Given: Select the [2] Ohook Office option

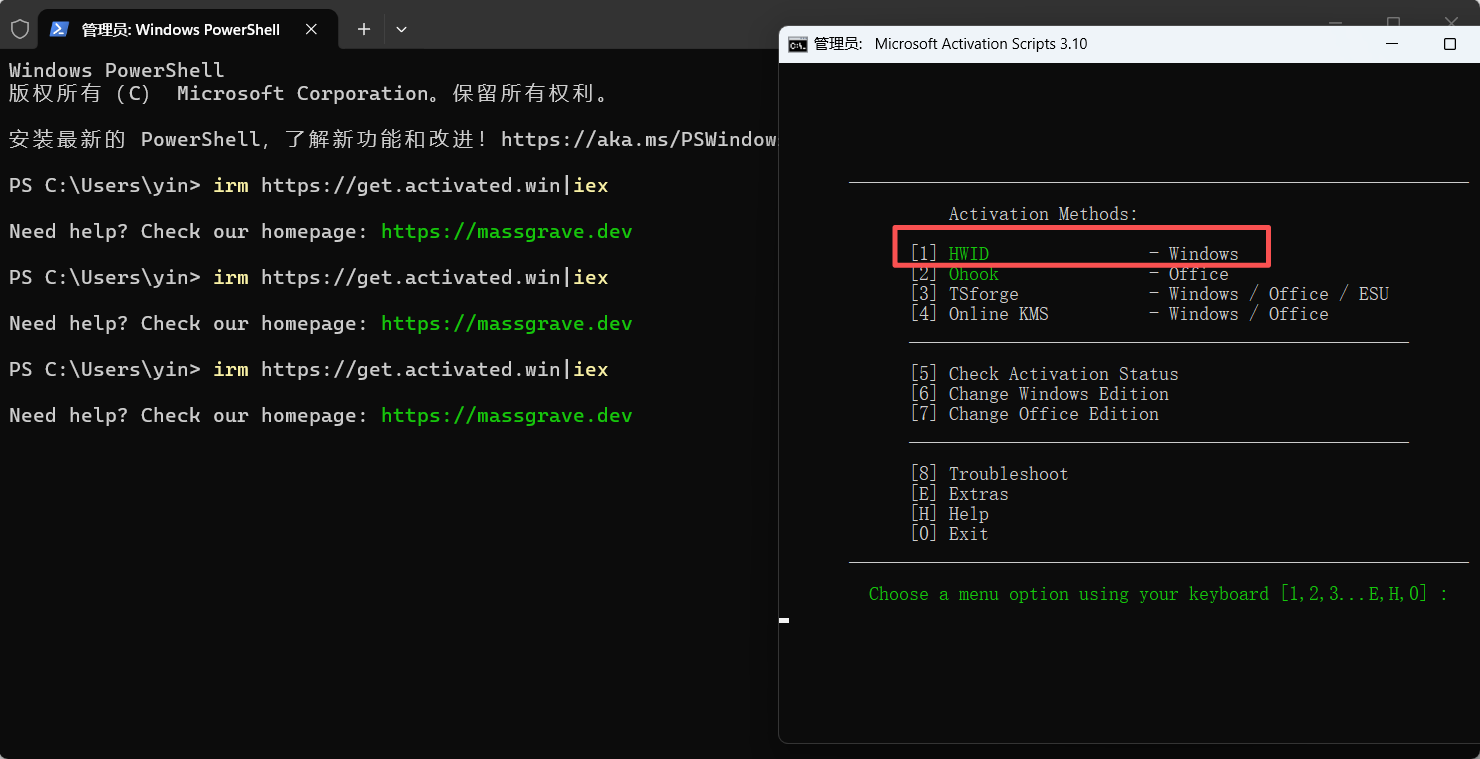Looking at the screenshot, I should point(1069,274).
